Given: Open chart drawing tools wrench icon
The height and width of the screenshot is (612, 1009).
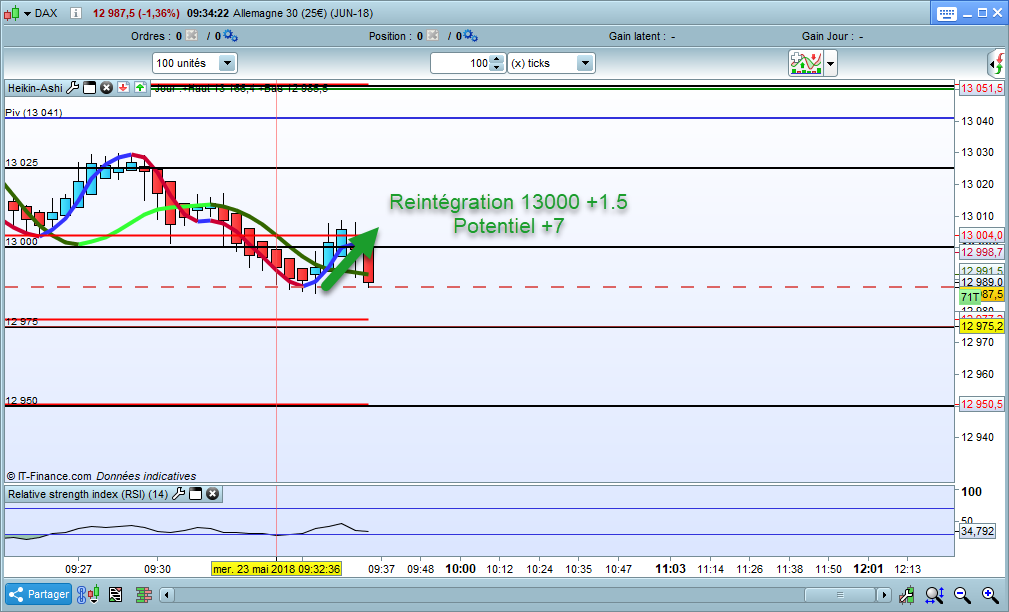Looking at the screenshot, I should [x=907, y=595].
